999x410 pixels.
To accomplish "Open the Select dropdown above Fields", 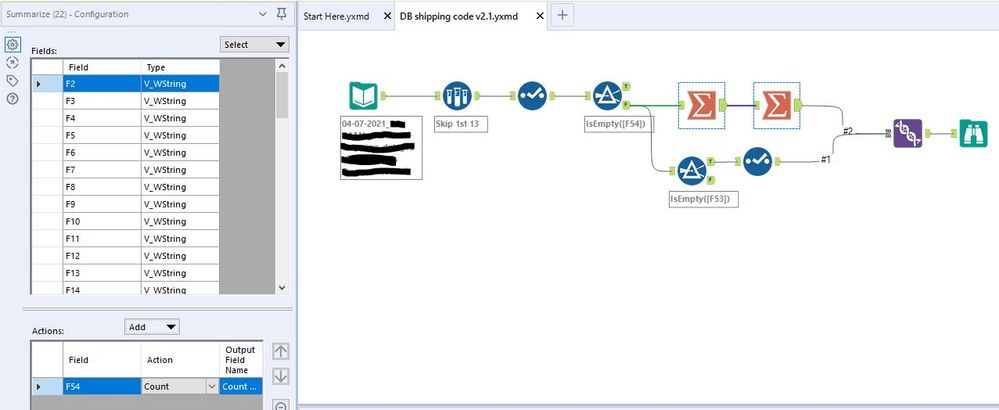I will point(254,45).
